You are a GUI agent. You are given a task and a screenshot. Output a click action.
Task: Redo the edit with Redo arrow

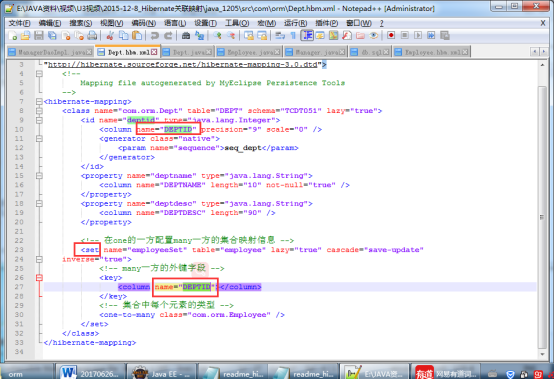coord(168,35)
